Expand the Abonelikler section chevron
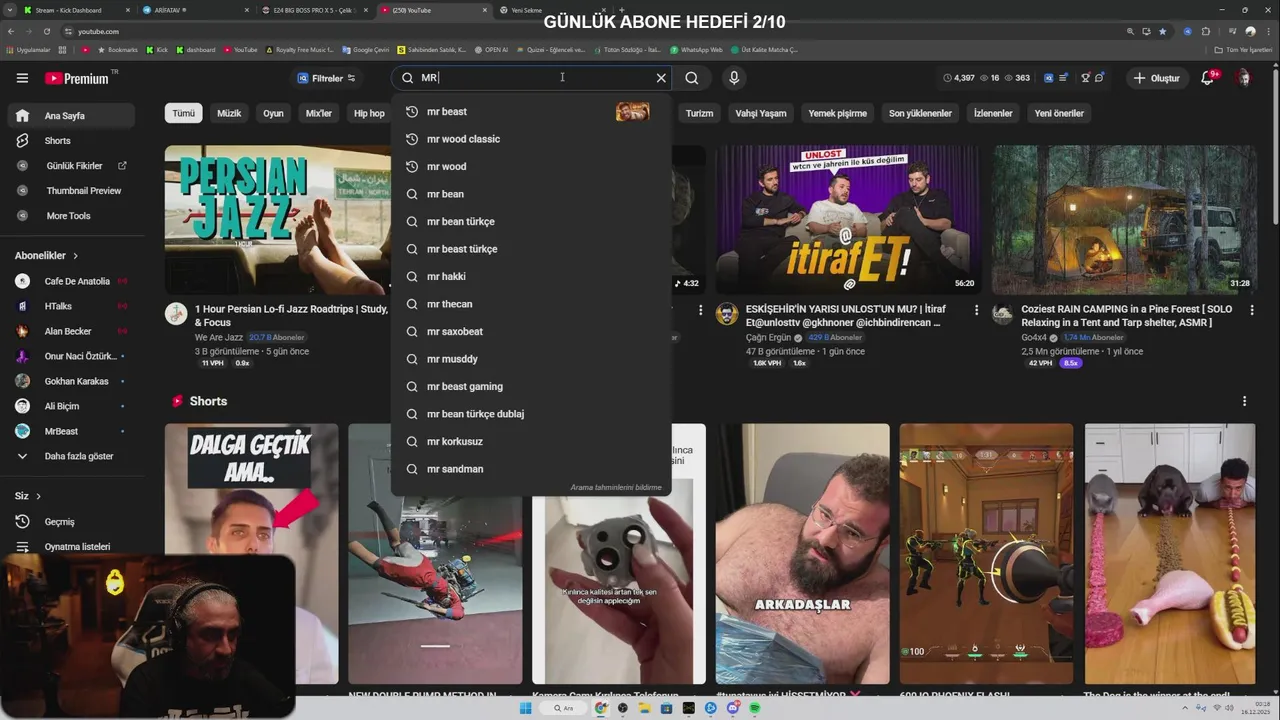 pos(75,256)
